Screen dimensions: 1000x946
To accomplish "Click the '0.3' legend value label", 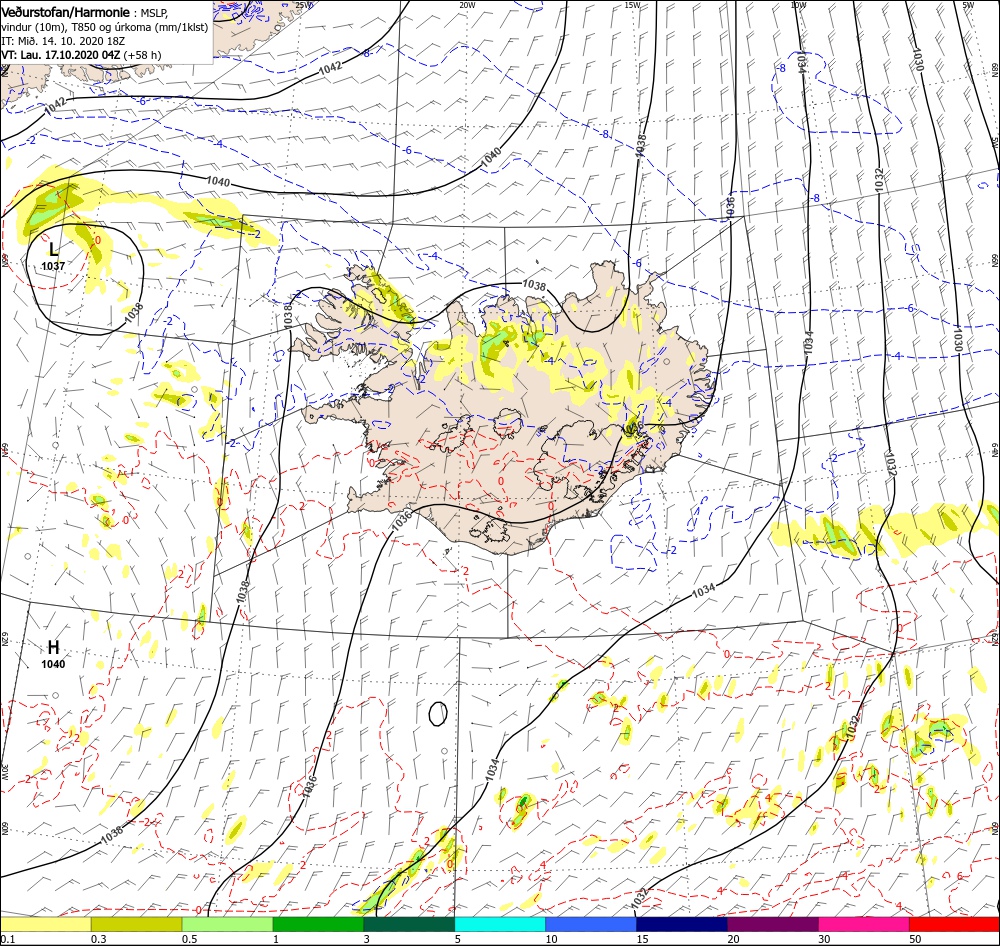I will coord(98,939).
